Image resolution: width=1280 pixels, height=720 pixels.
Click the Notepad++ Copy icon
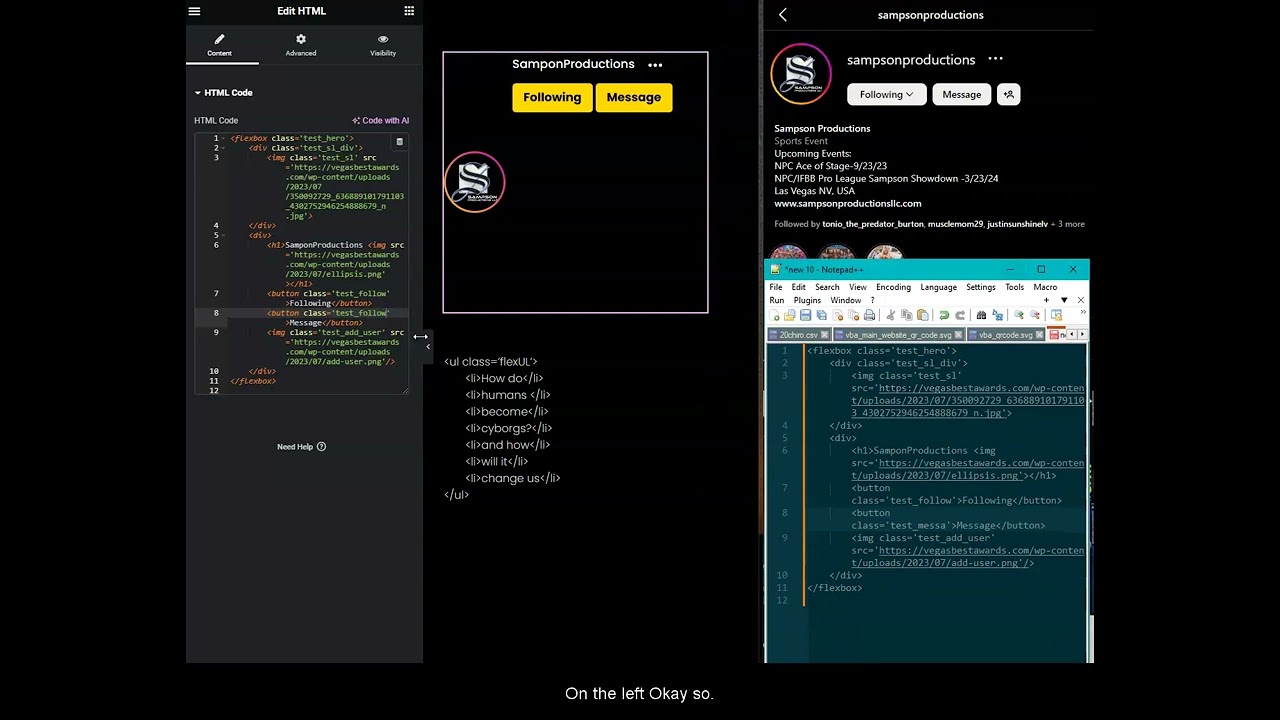906,315
